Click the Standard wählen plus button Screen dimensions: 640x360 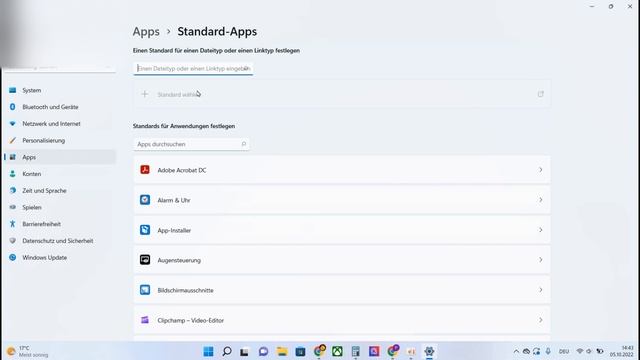(144, 94)
